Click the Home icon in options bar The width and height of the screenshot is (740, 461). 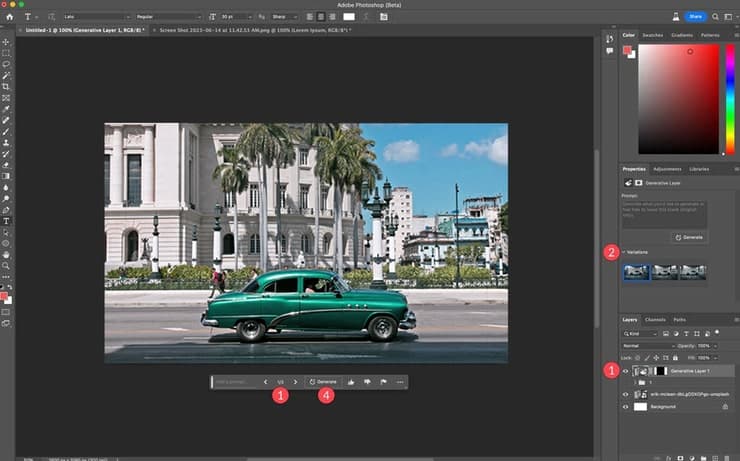pyautogui.click(x=8, y=17)
